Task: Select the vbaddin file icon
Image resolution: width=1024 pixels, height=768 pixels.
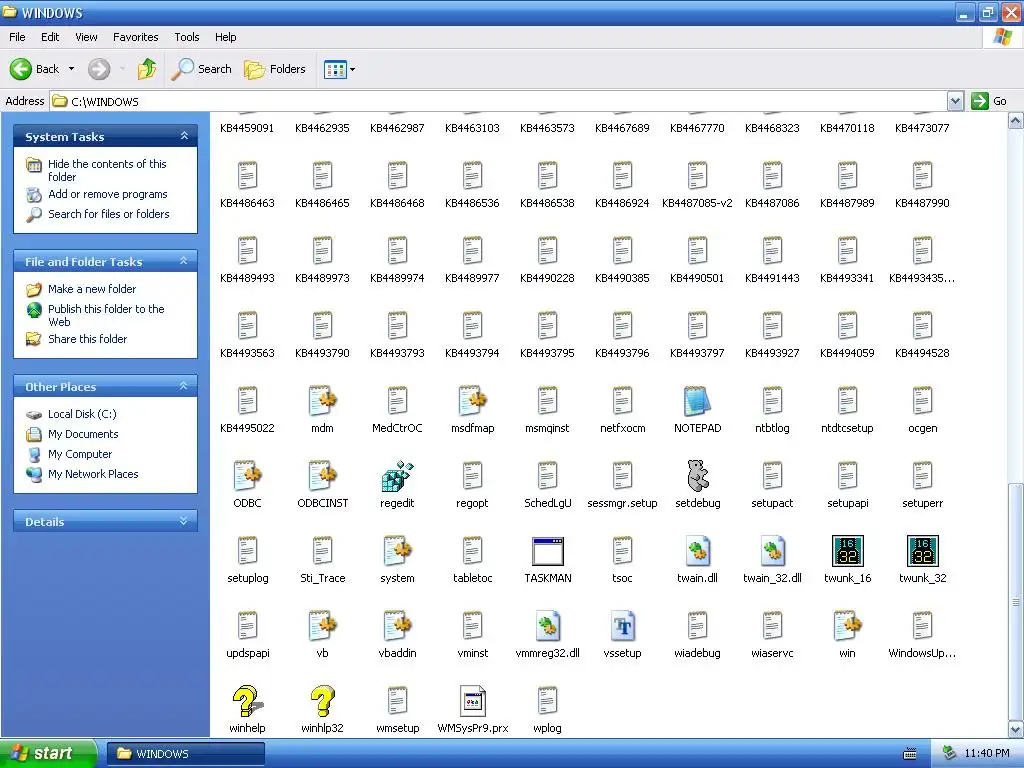Action: point(397,626)
